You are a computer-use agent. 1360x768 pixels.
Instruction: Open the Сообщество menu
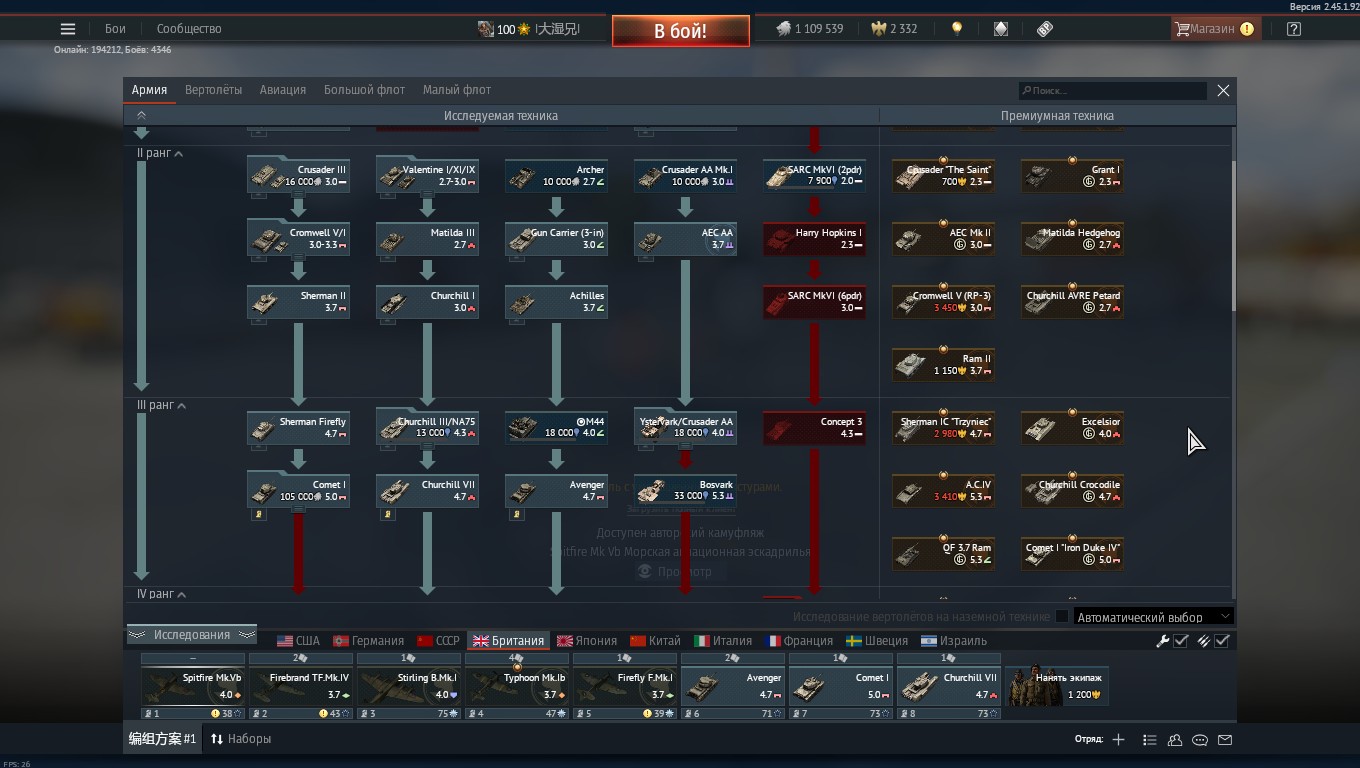click(x=189, y=29)
